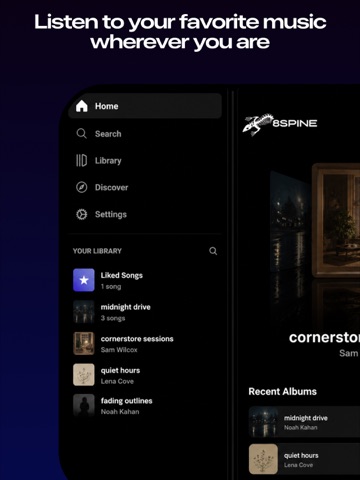
Task: Click cornerstore sessions cover thumbnail in library
Action: (84, 343)
